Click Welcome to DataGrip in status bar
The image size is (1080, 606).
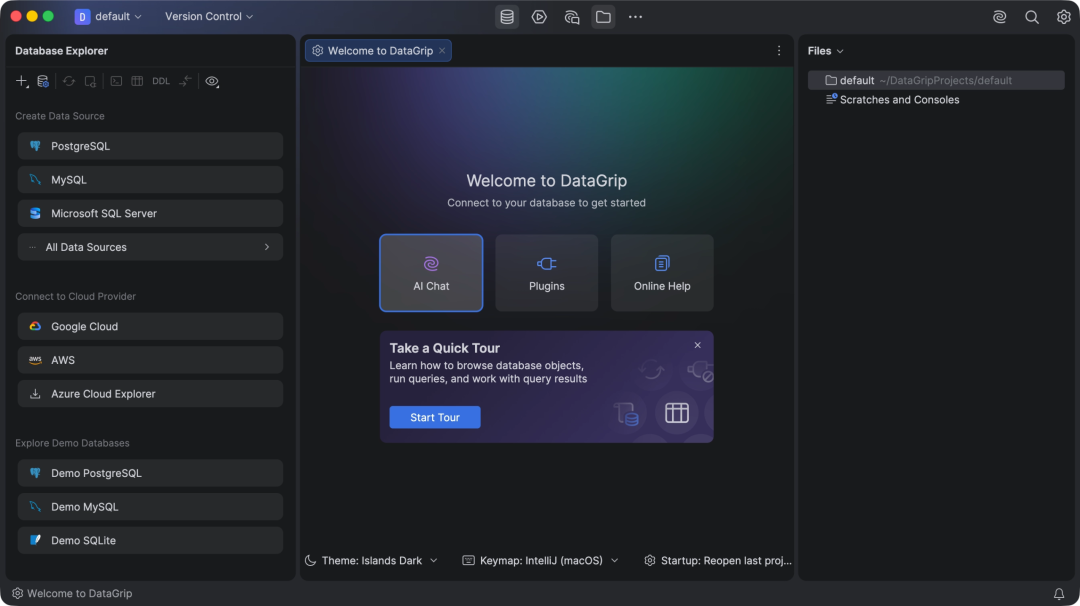(x=72, y=594)
